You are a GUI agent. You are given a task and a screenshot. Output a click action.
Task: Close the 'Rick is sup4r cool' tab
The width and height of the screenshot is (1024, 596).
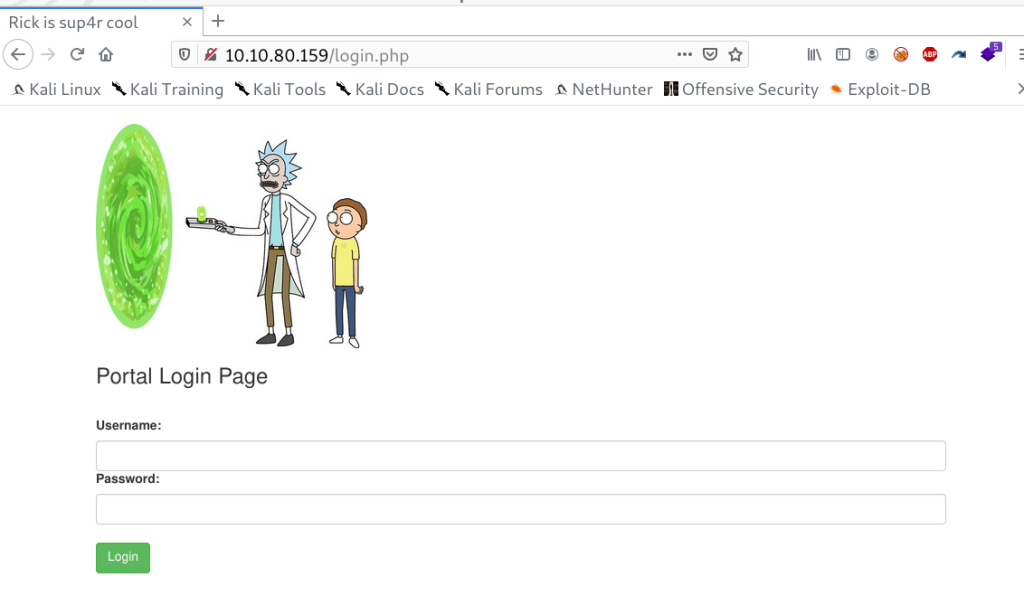(x=188, y=22)
